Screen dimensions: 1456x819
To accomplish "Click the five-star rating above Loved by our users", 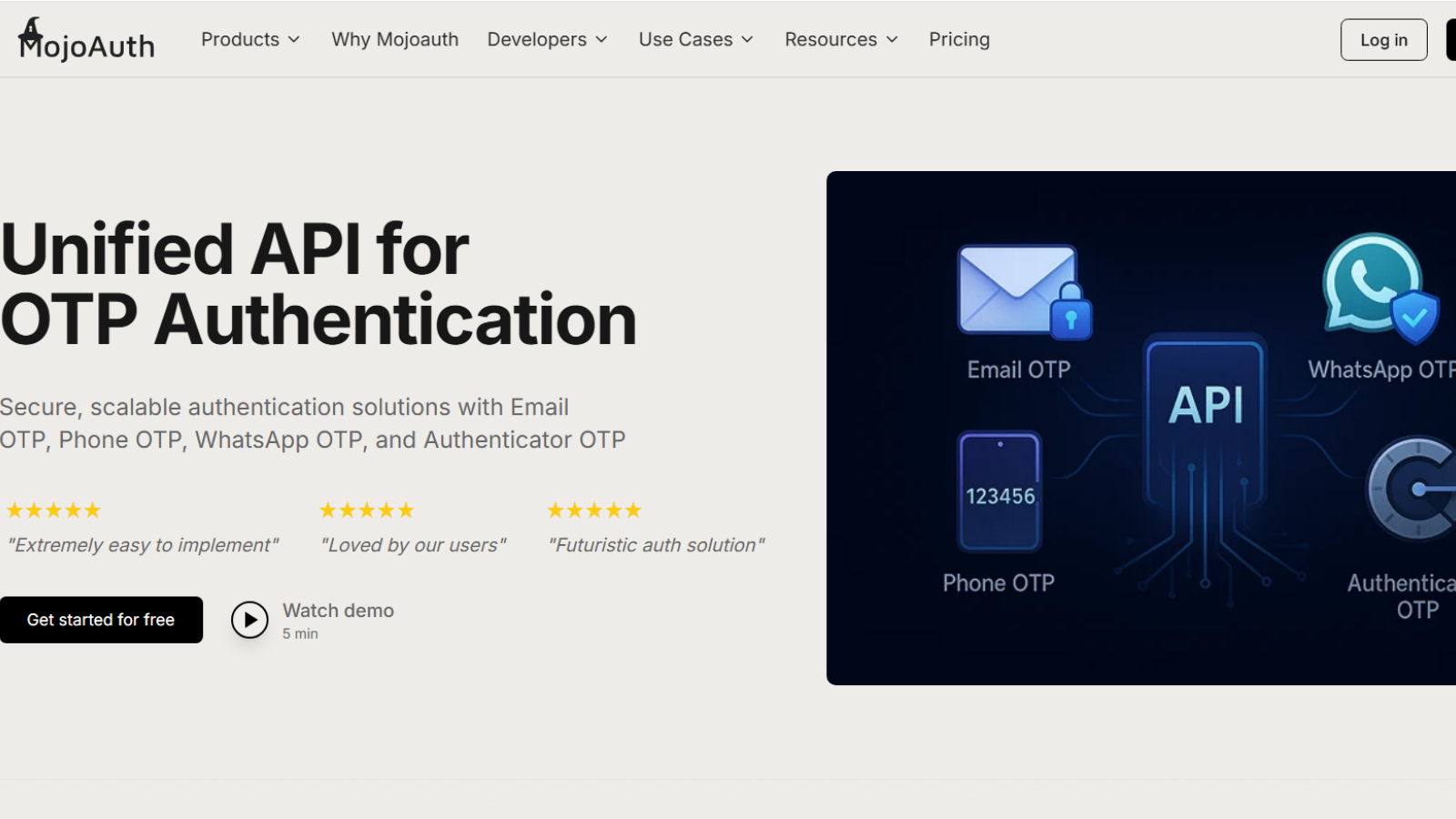I will [x=367, y=510].
